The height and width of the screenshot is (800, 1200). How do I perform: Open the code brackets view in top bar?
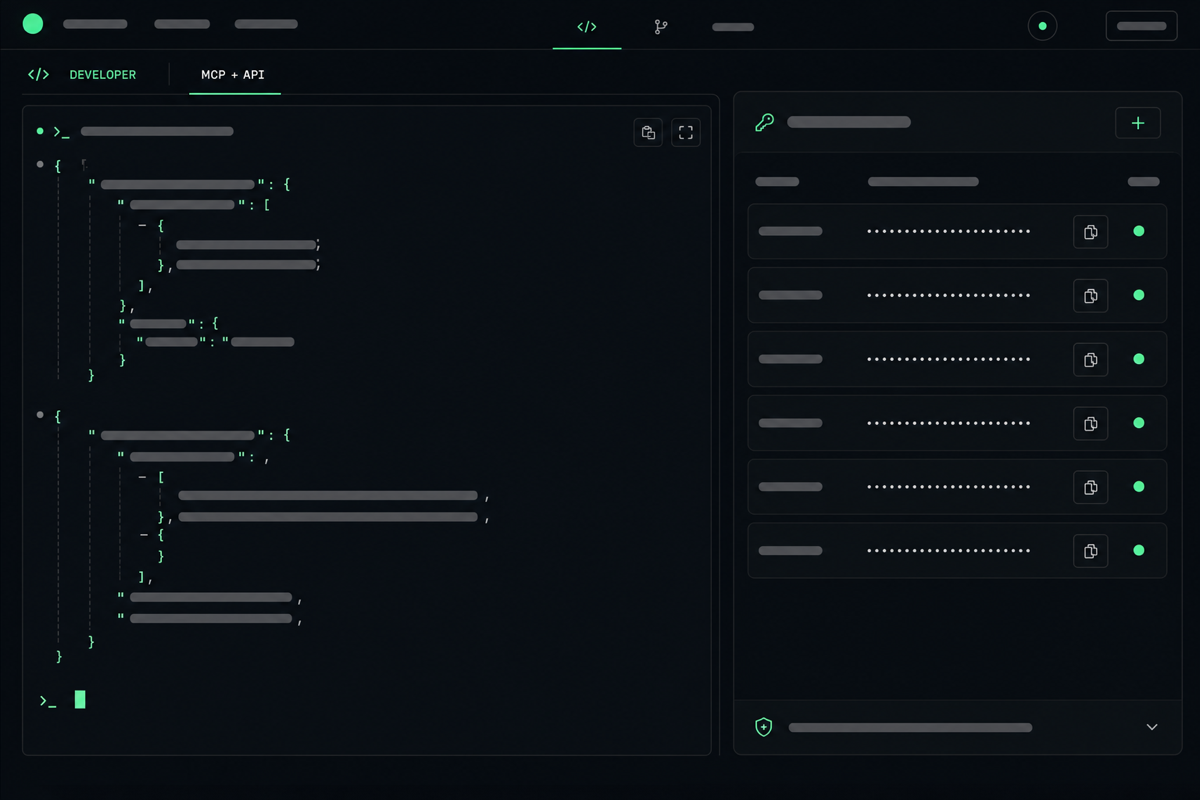[587, 27]
